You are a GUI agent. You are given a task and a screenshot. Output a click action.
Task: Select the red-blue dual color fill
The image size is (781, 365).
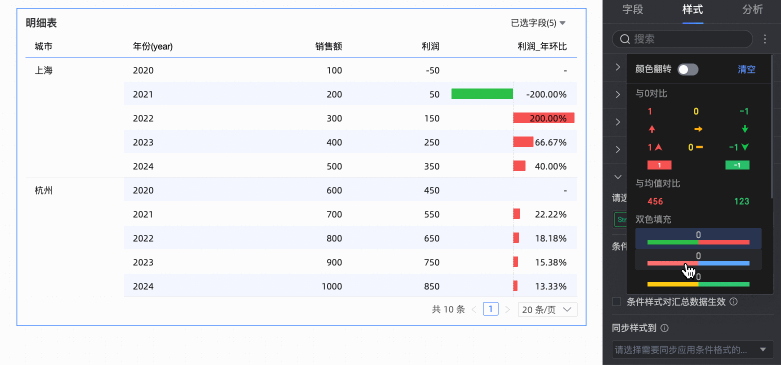pos(698,259)
